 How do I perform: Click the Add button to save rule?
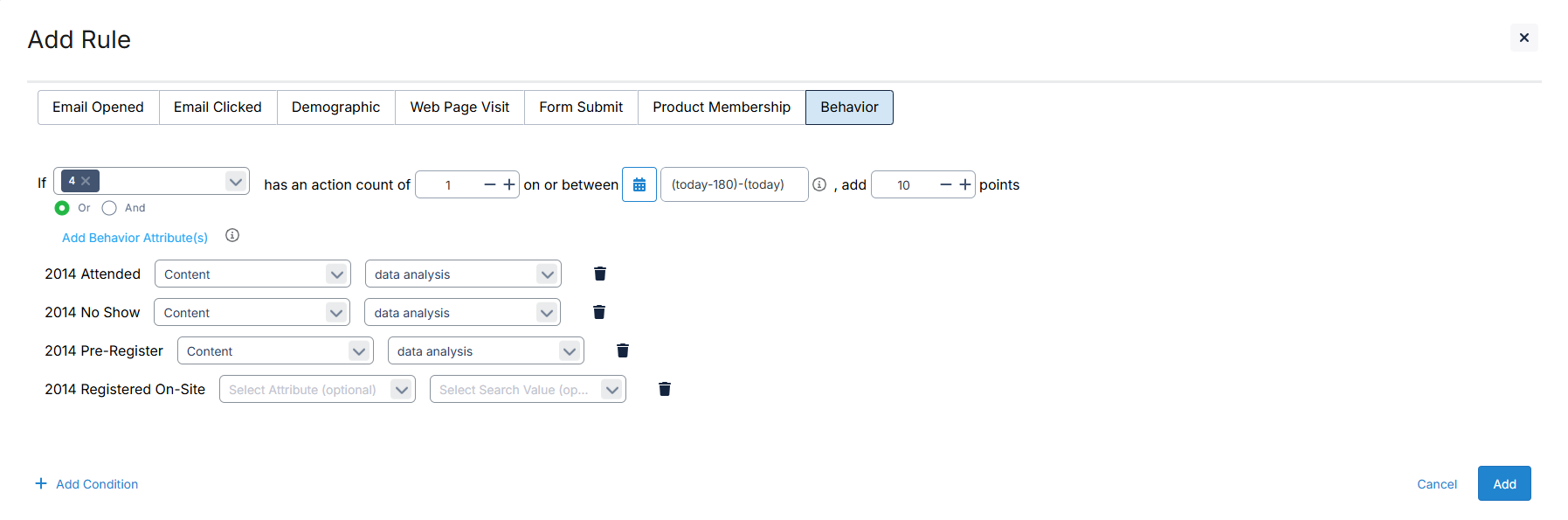[1503, 483]
